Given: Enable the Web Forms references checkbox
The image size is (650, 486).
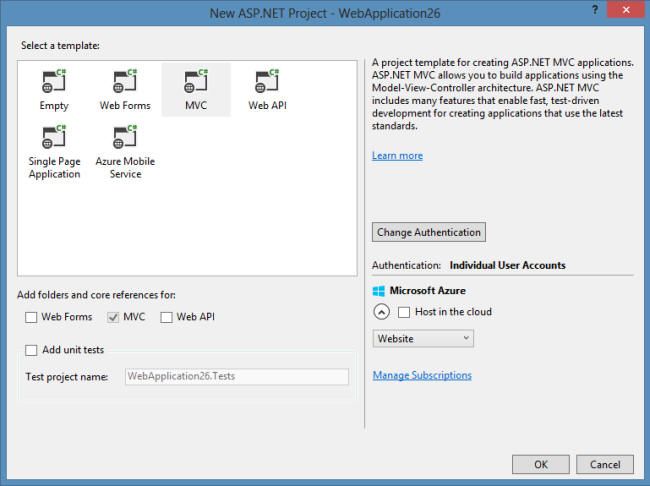Looking at the screenshot, I should 31,317.
